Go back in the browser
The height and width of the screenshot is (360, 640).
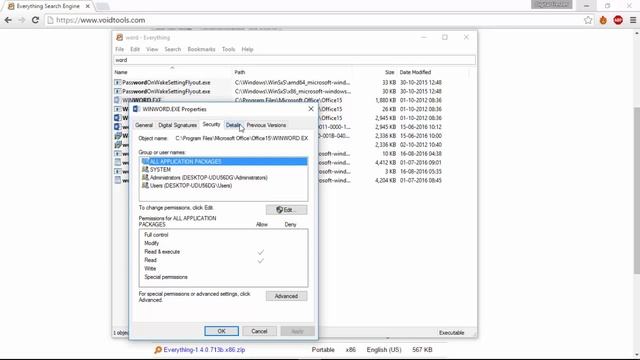(8, 20)
